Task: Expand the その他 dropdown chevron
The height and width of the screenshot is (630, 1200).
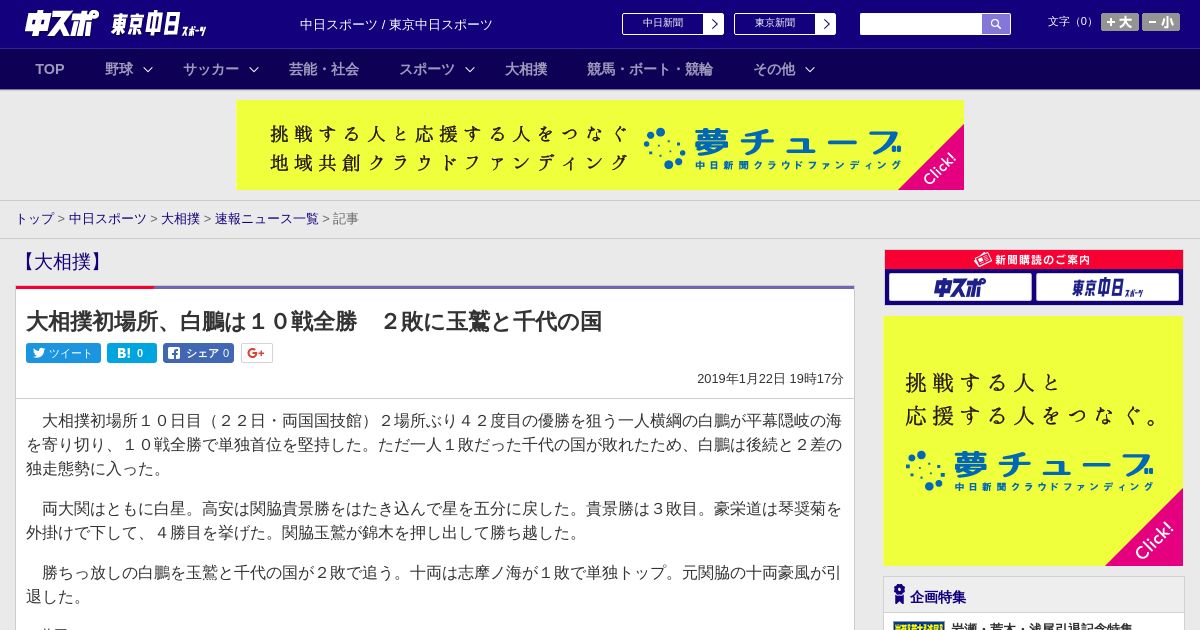Action: pyautogui.click(x=810, y=69)
